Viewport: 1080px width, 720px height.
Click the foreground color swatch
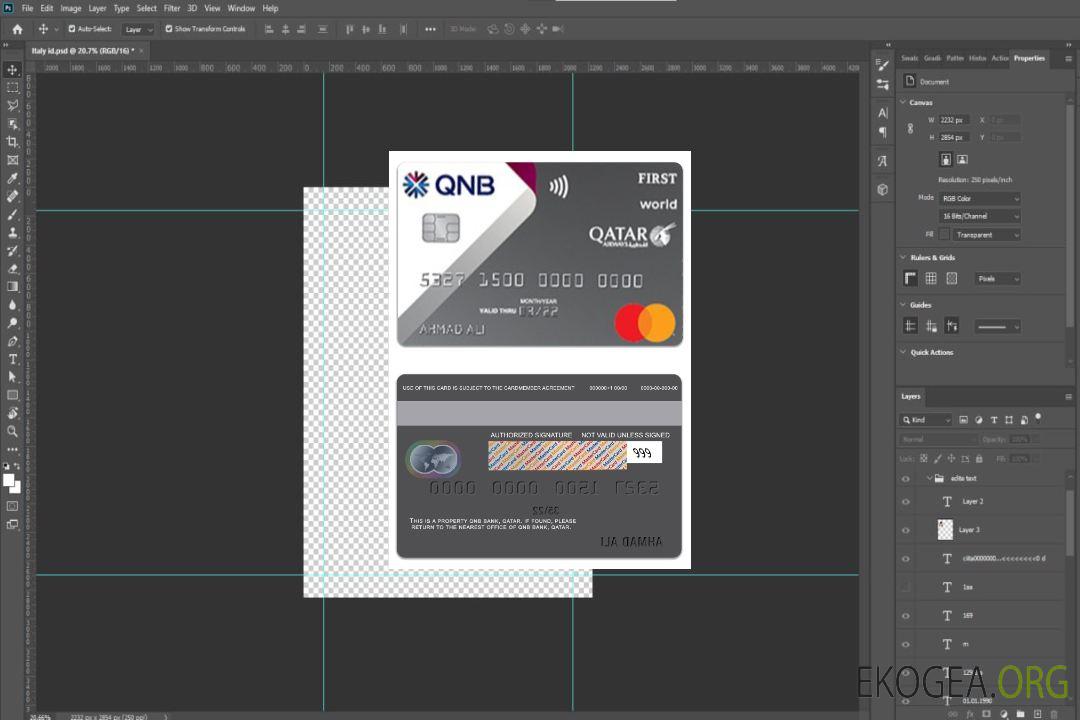coord(9,481)
